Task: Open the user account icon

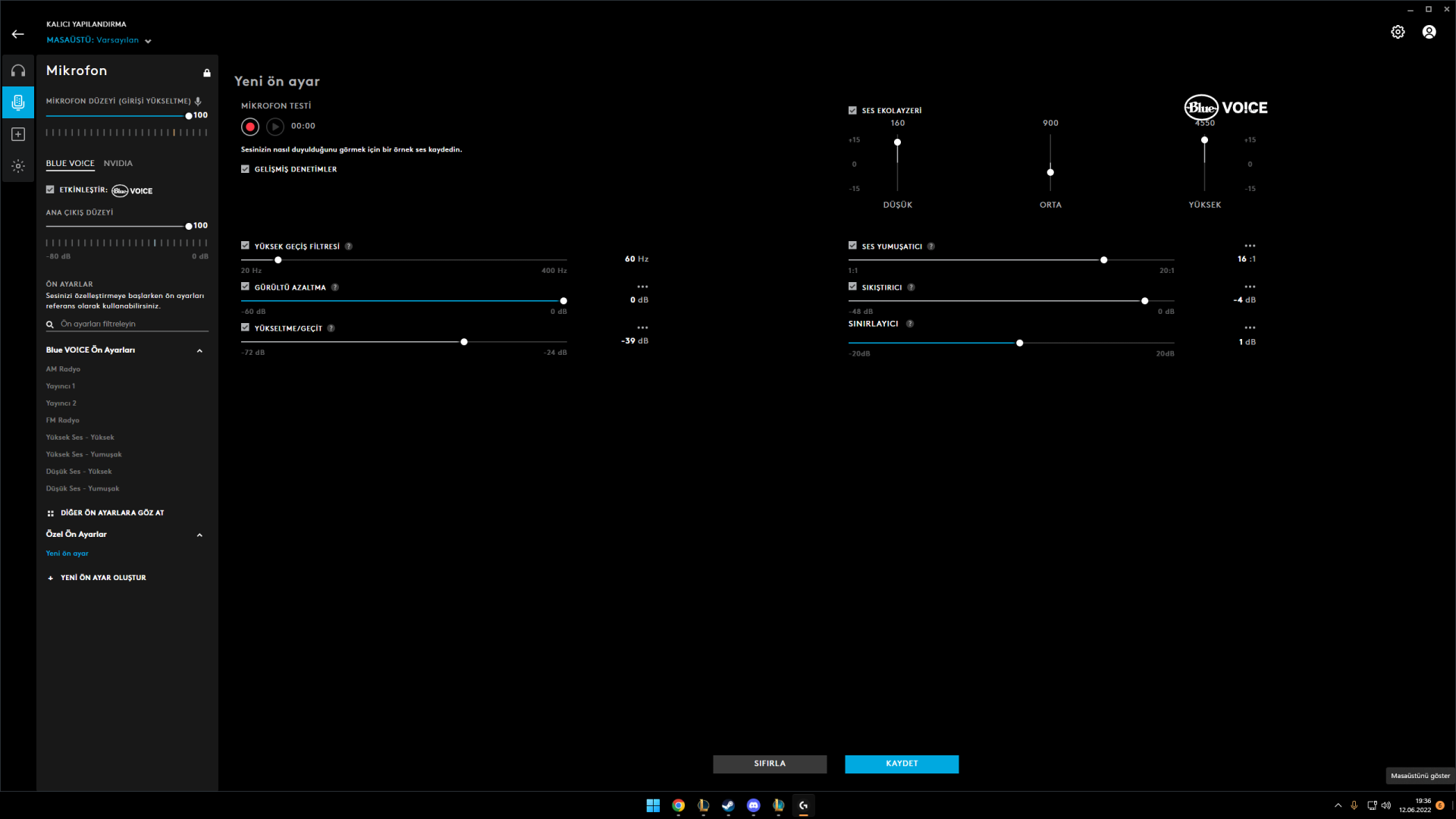Action: [x=1429, y=32]
